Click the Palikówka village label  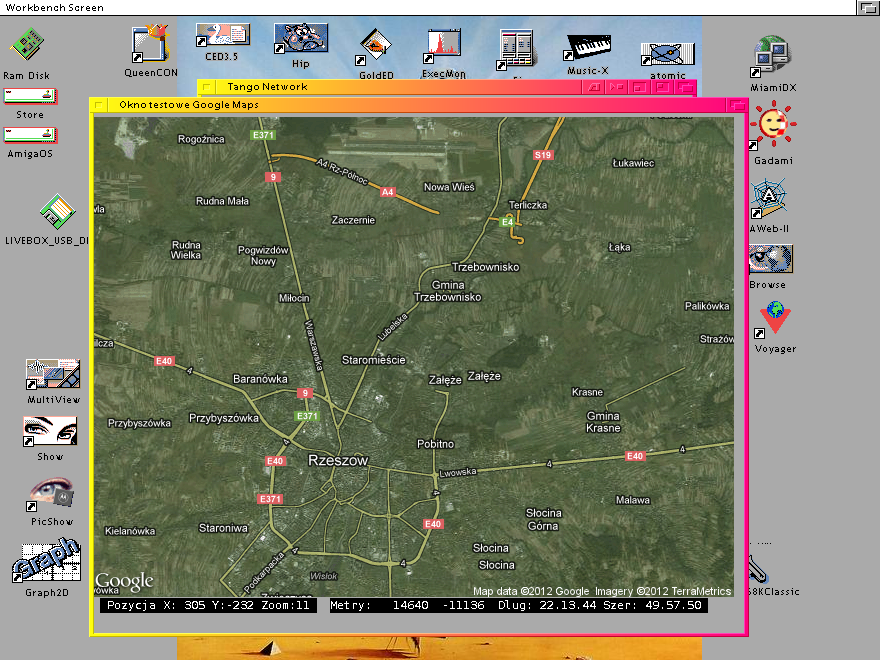coord(707,306)
